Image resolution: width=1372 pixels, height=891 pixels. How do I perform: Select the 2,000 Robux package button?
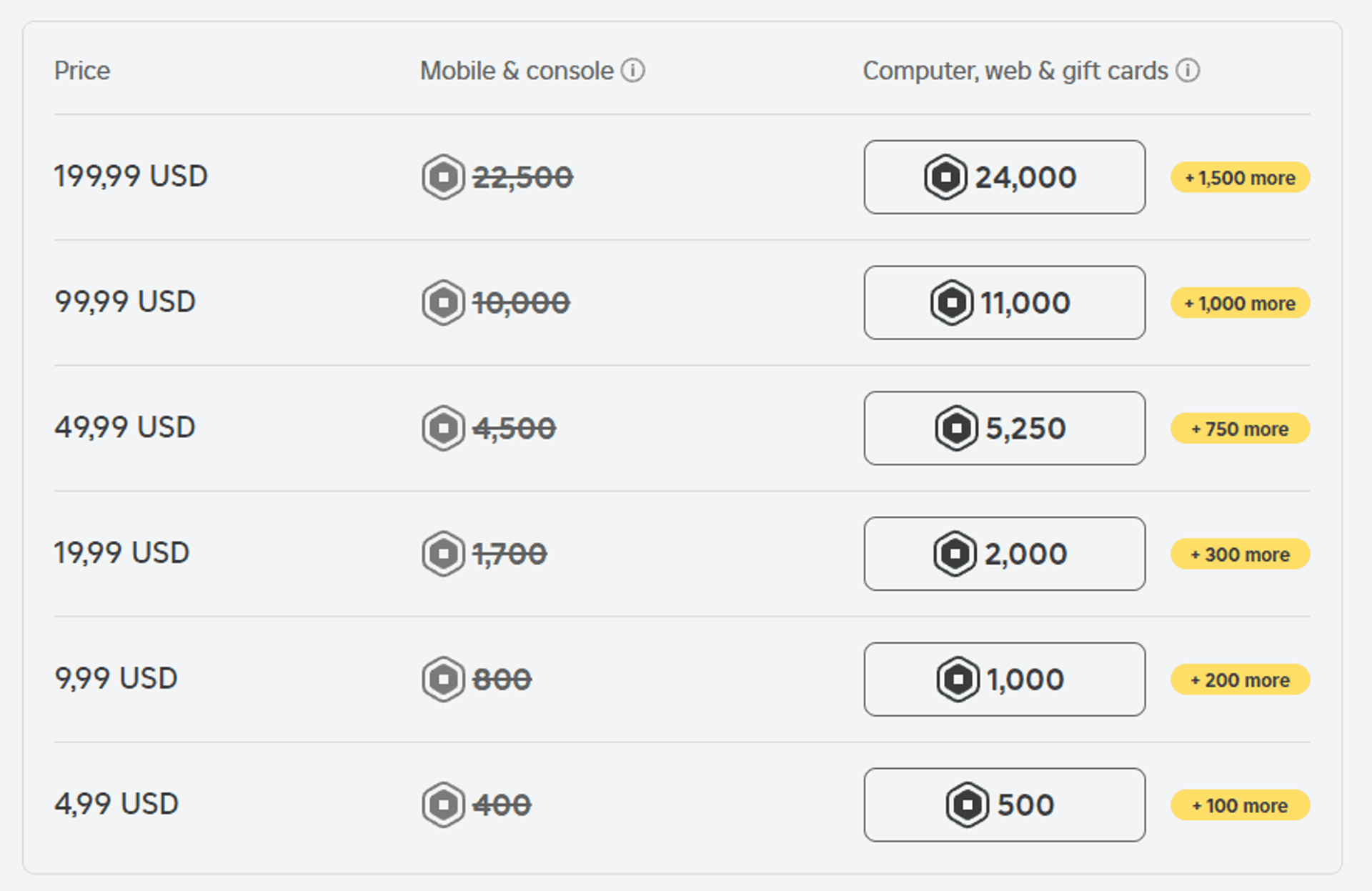(x=1004, y=554)
